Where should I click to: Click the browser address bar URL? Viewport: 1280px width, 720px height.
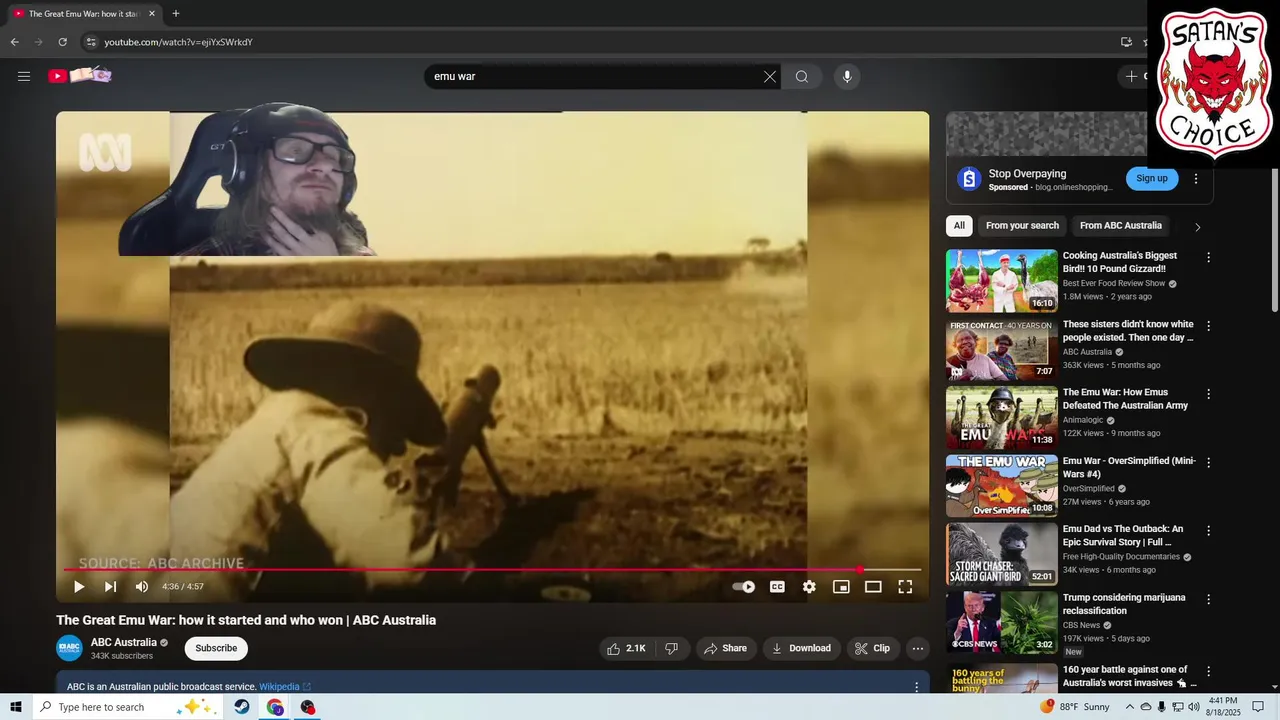(x=179, y=42)
